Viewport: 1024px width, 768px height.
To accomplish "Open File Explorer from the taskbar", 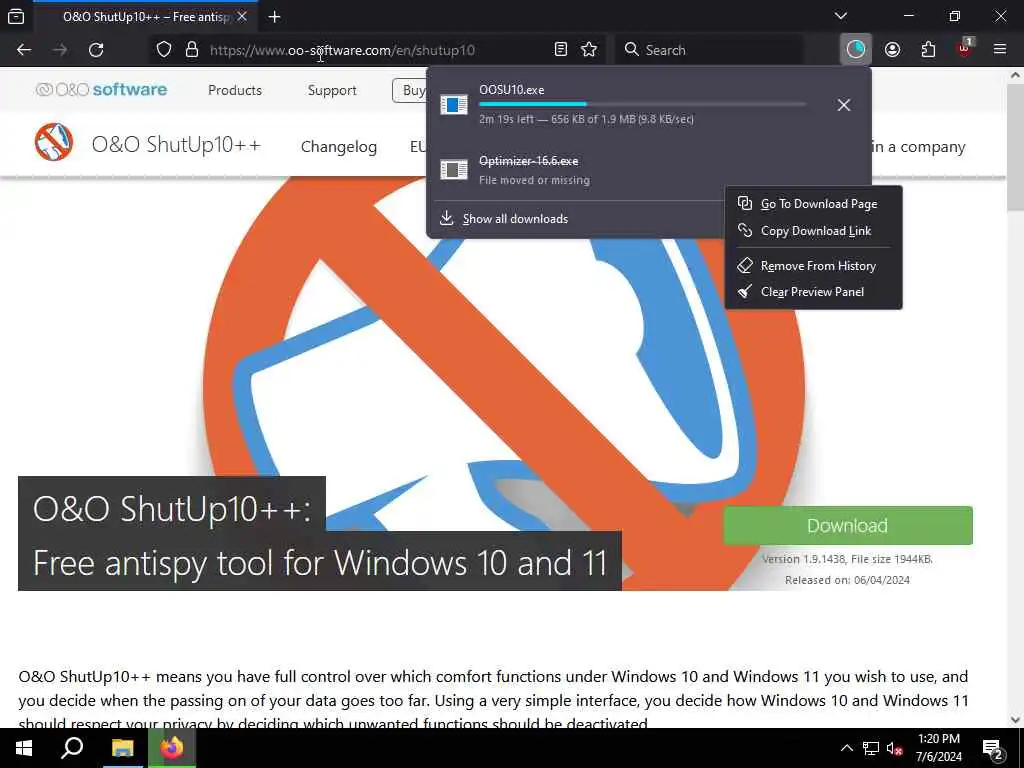I will click(x=122, y=748).
